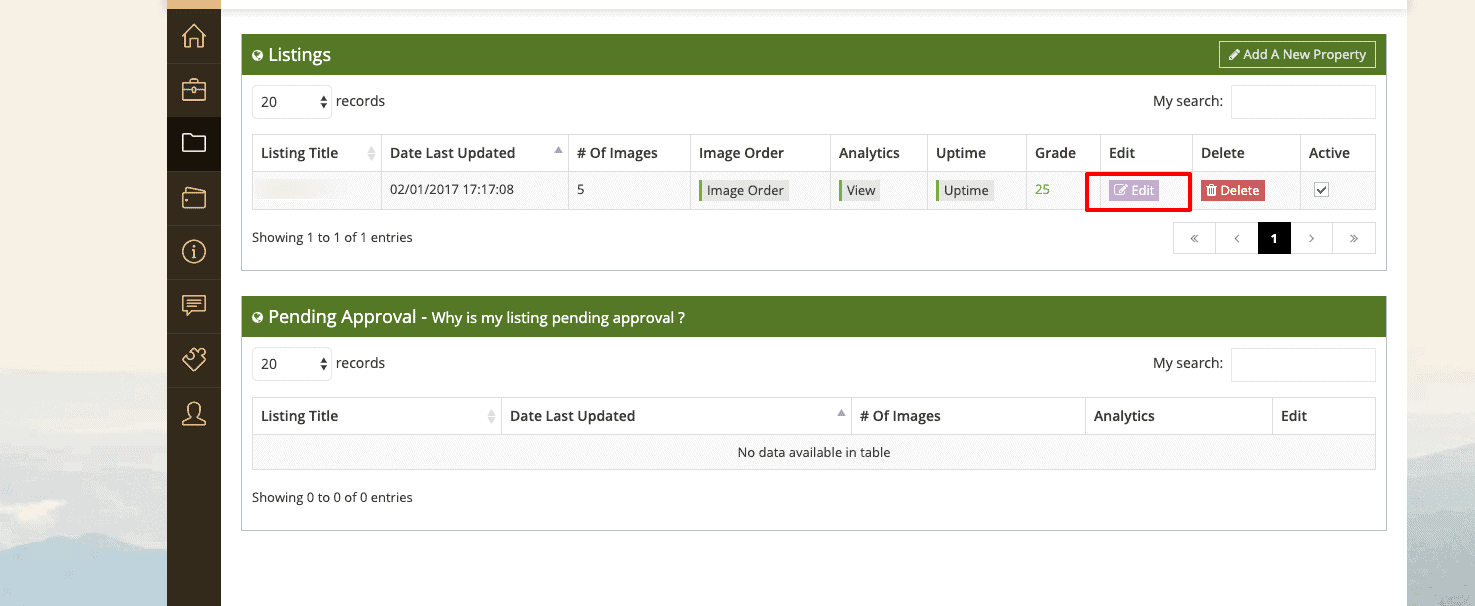Open the chat message sidebar icon
1475x606 pixels.
tap(194, 305)
